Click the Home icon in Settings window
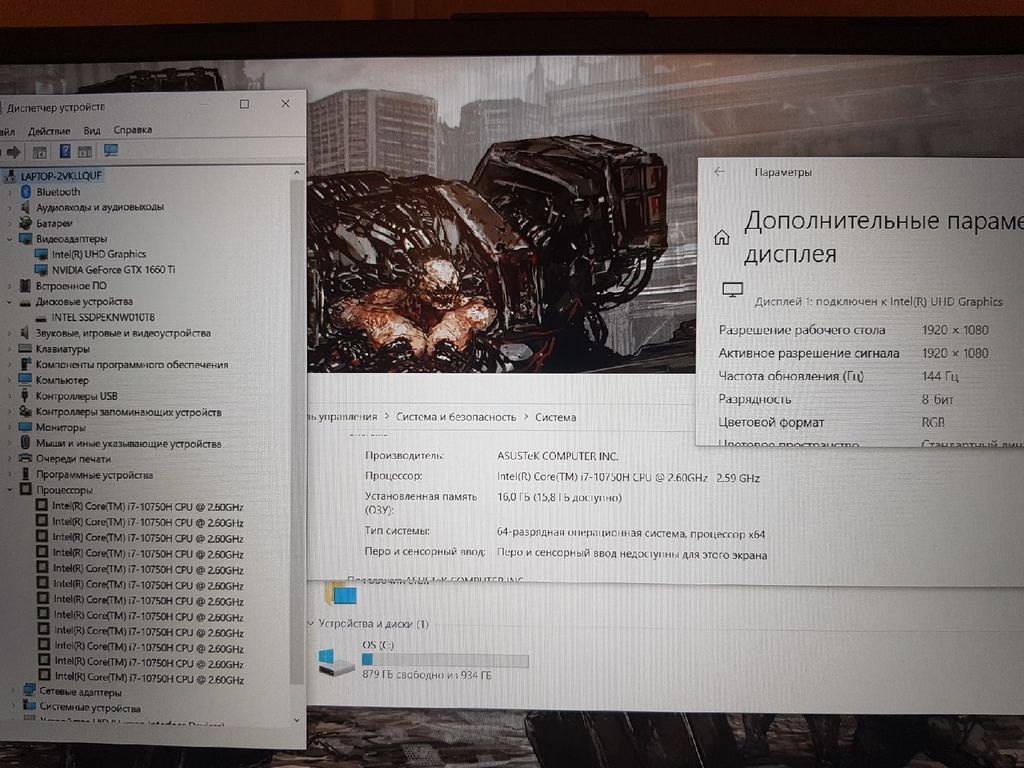Viewport: 1024px width, 768px height. [x=721, y=238]
